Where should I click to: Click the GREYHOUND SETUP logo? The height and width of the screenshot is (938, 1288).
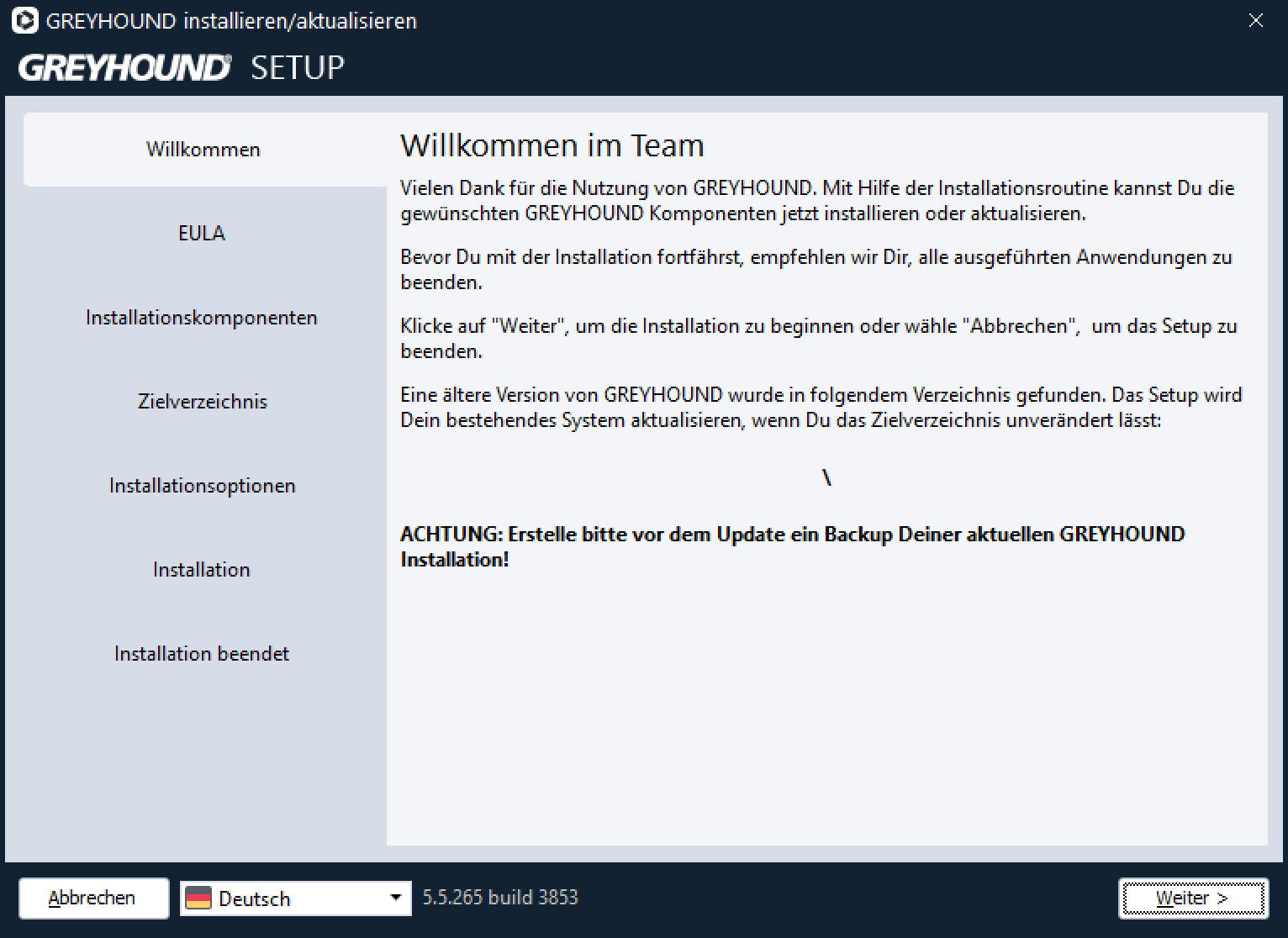coord(182,67)
